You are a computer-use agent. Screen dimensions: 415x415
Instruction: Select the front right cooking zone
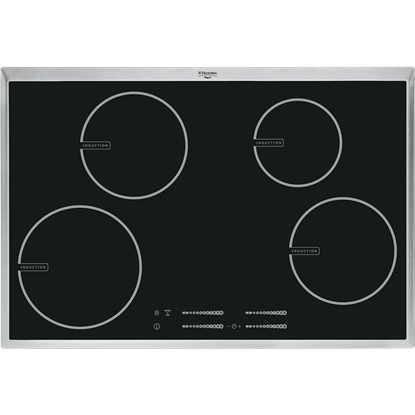(x=343, y=251)
